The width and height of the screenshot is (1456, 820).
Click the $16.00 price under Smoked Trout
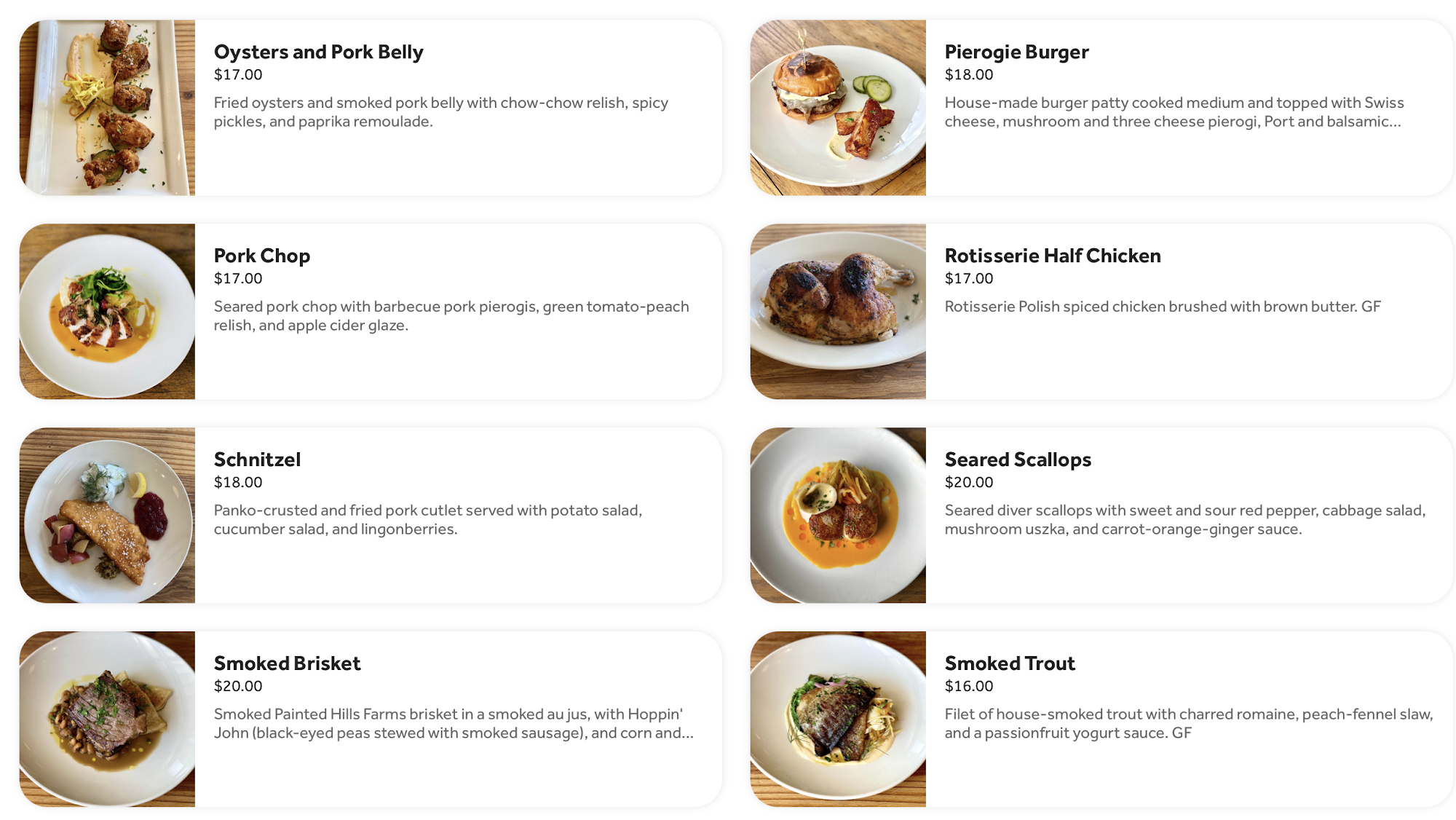click(x=968, y=686)
